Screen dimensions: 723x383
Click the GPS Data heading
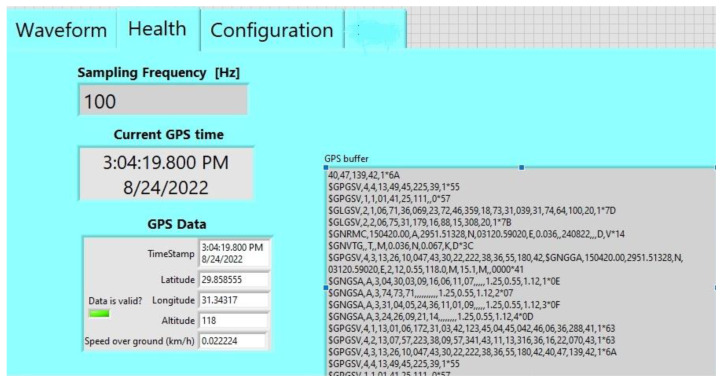point(177,224)
